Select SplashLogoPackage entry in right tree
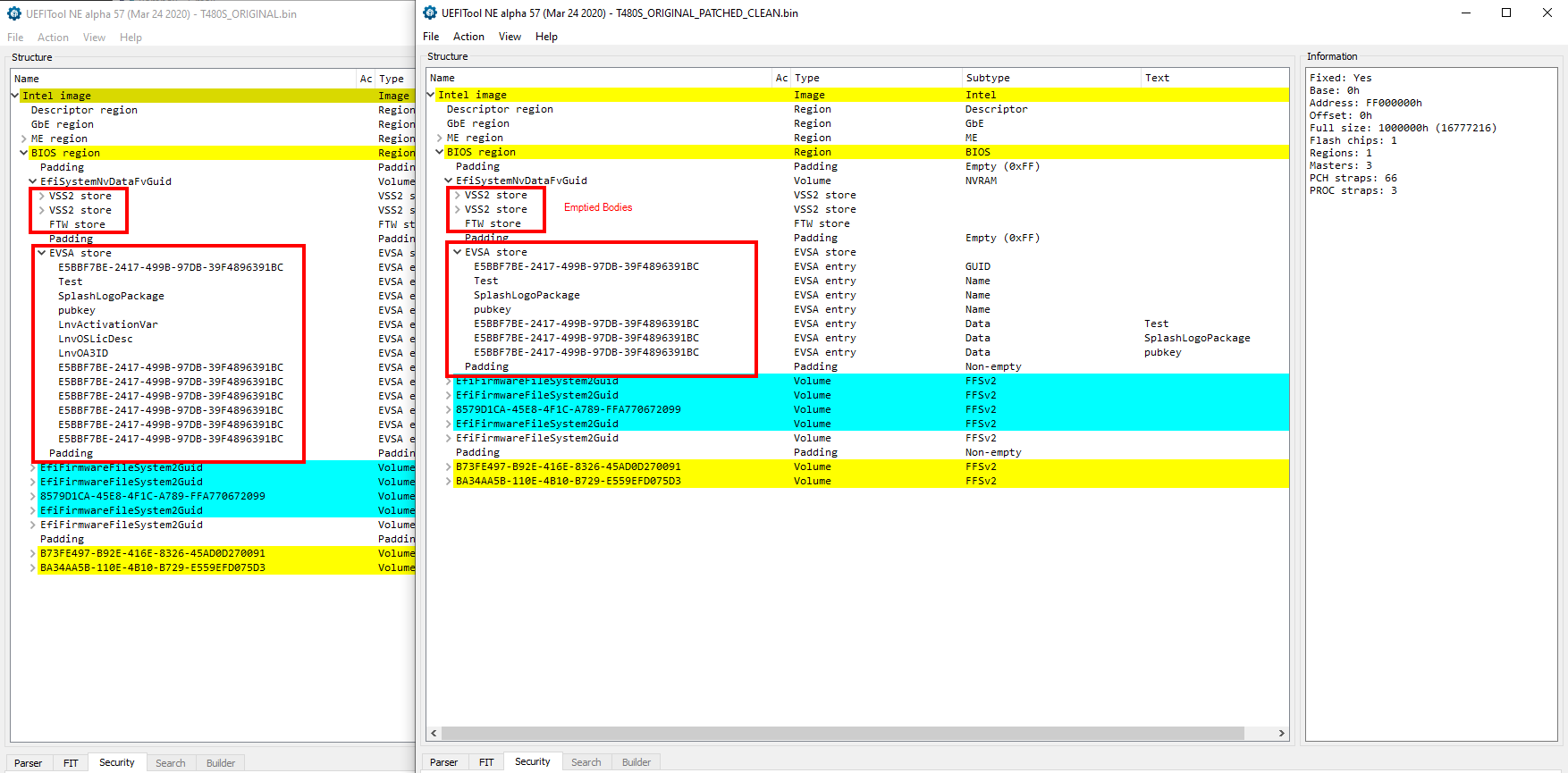 coord(527,295)
